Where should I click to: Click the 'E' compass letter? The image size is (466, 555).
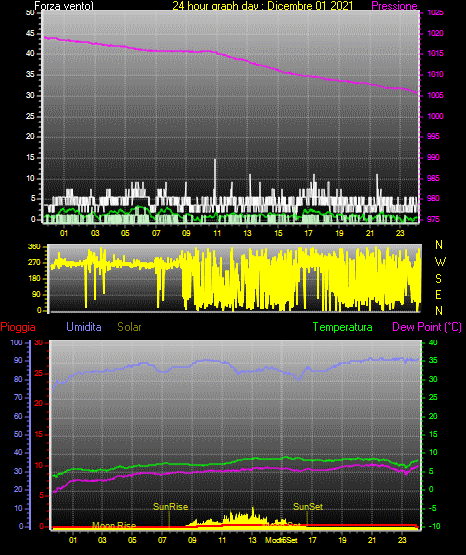438,294
